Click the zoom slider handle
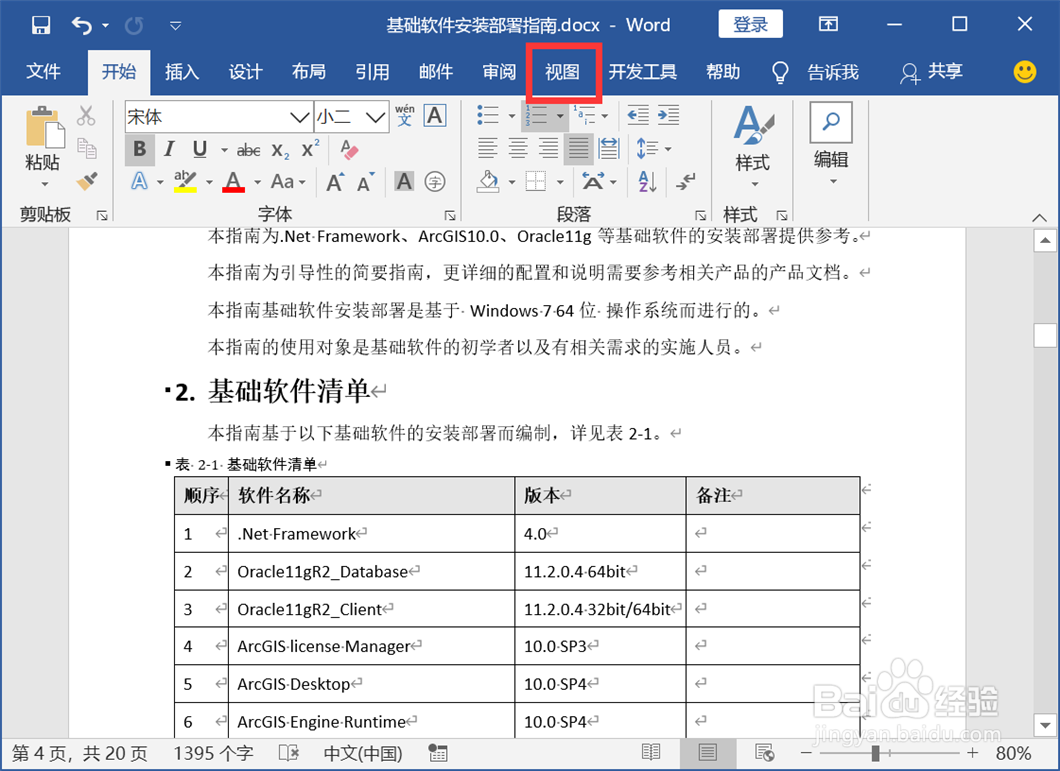Image resolution: width=1060 pixels, height=771 pixels. click(x=875, y=753)
